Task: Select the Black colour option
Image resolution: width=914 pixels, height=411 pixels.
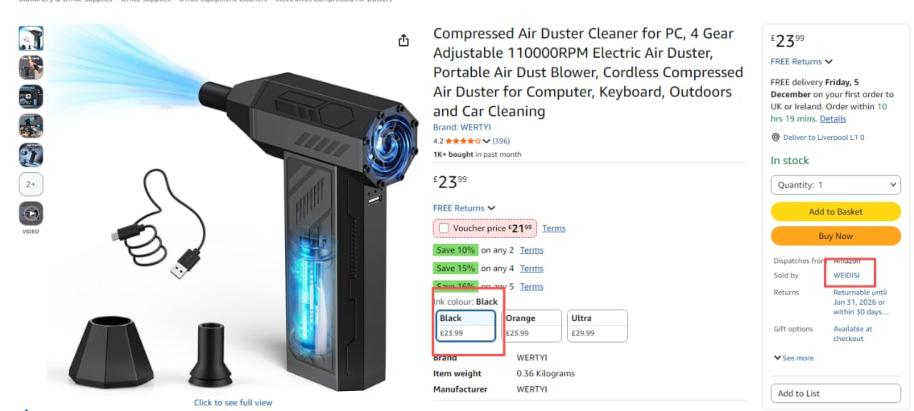Action: tap(466, 325)
